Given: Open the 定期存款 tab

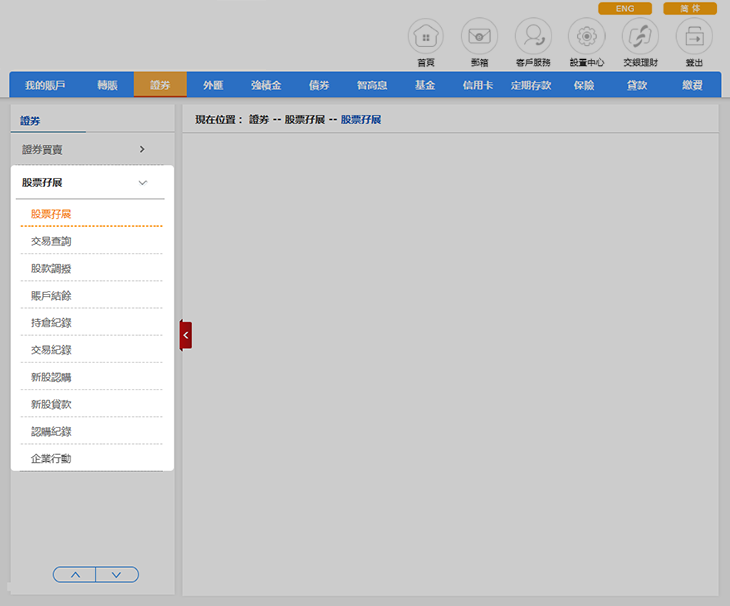Looking at the screenshot, I should pyautogui.click(x=531, y=85).
